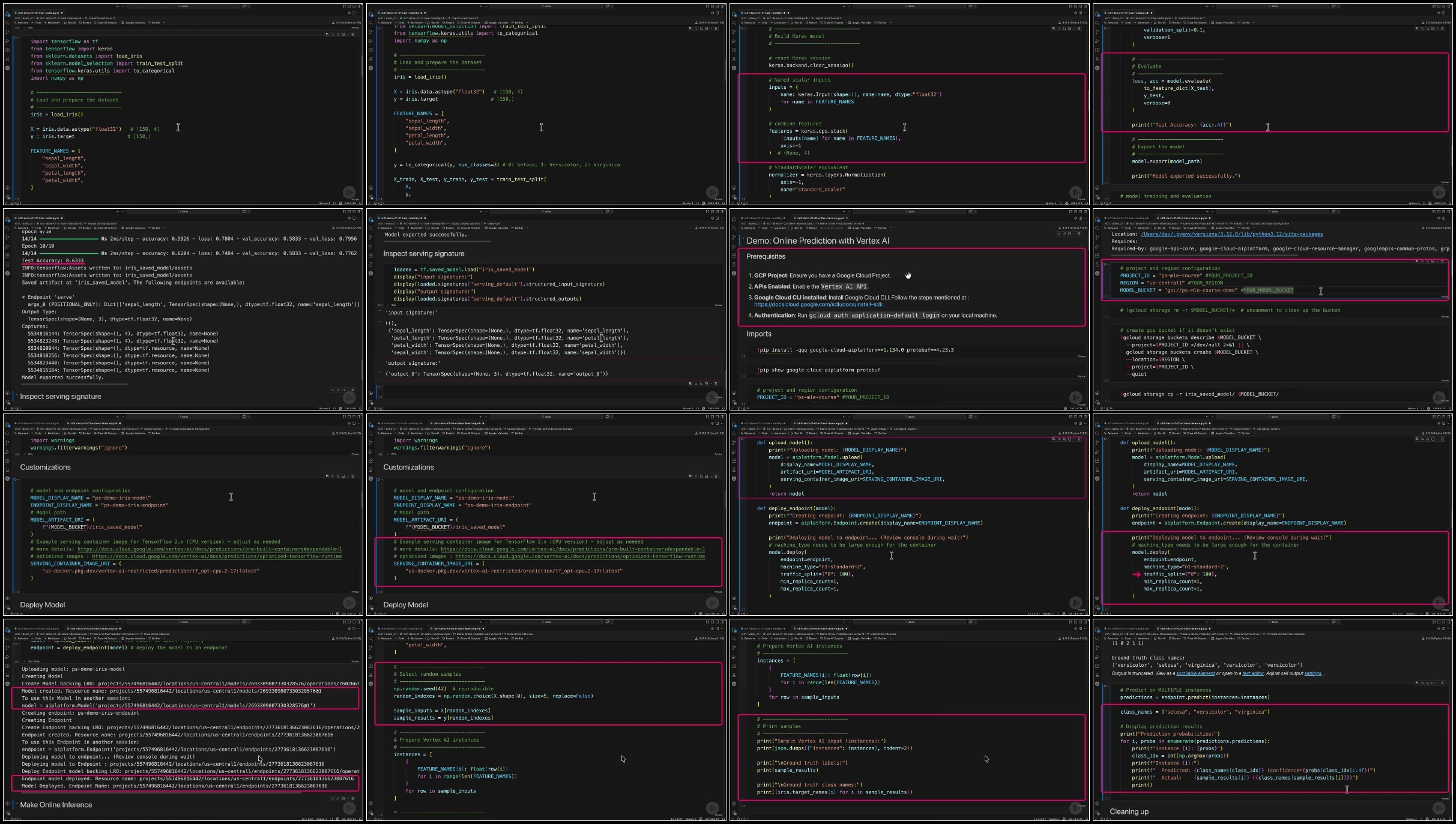The image size is (1456, 824).
Task: Open Explorer icon in the PROJECT_ID configuration frame
Action: 1097,219
